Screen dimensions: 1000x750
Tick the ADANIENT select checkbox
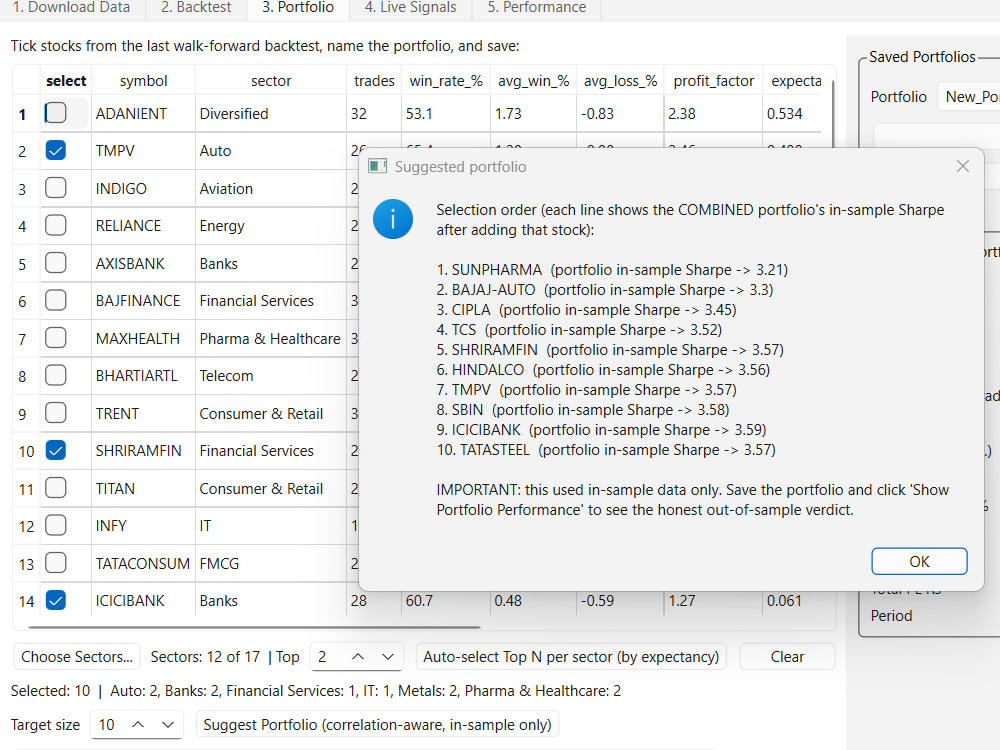tap(56, 113)
